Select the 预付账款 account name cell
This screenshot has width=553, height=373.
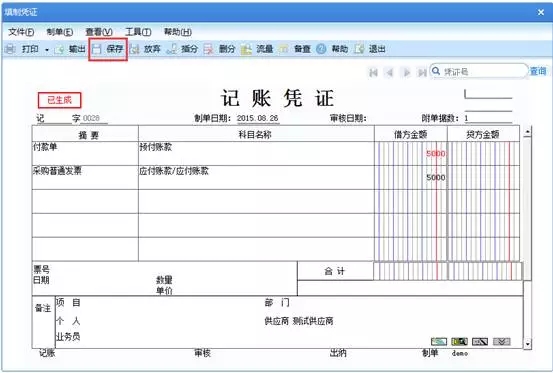click(256, 153)
